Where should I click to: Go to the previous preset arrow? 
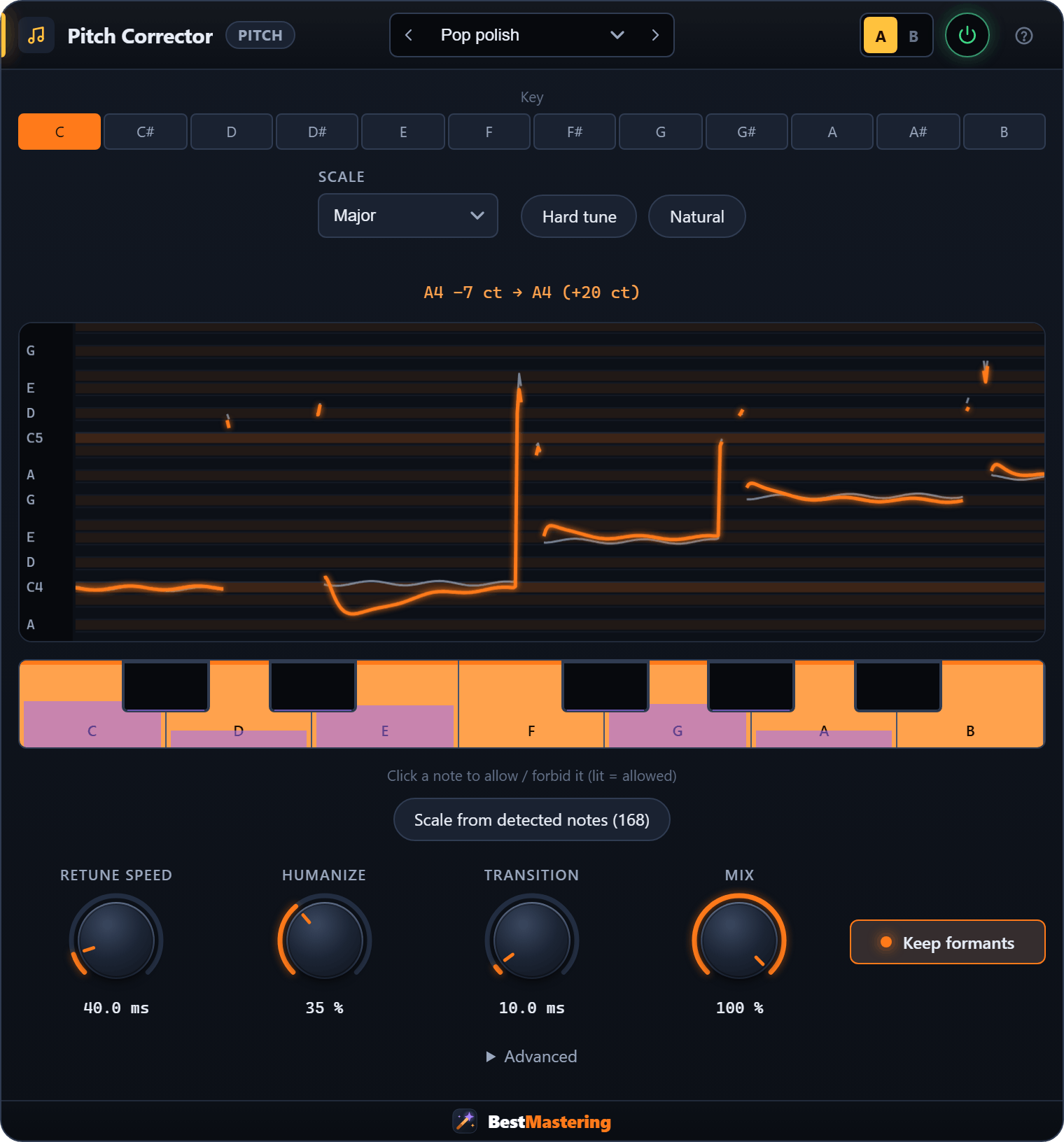click(409, 35)
